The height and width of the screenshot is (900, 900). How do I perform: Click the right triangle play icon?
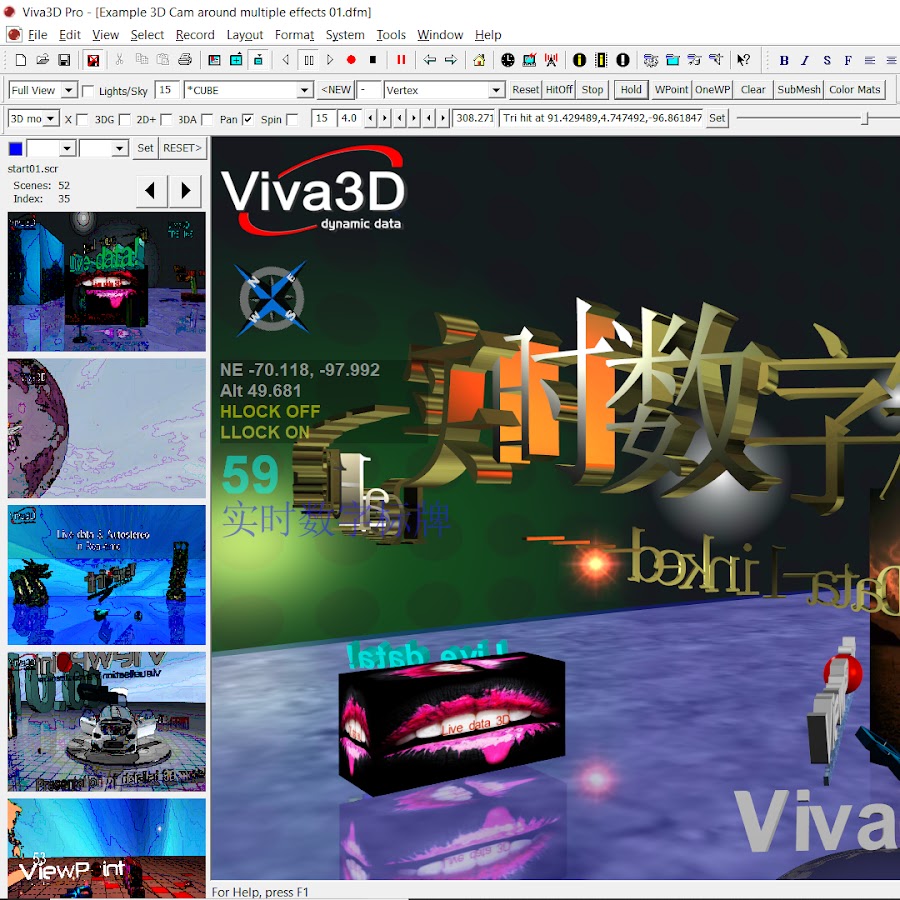330,60
